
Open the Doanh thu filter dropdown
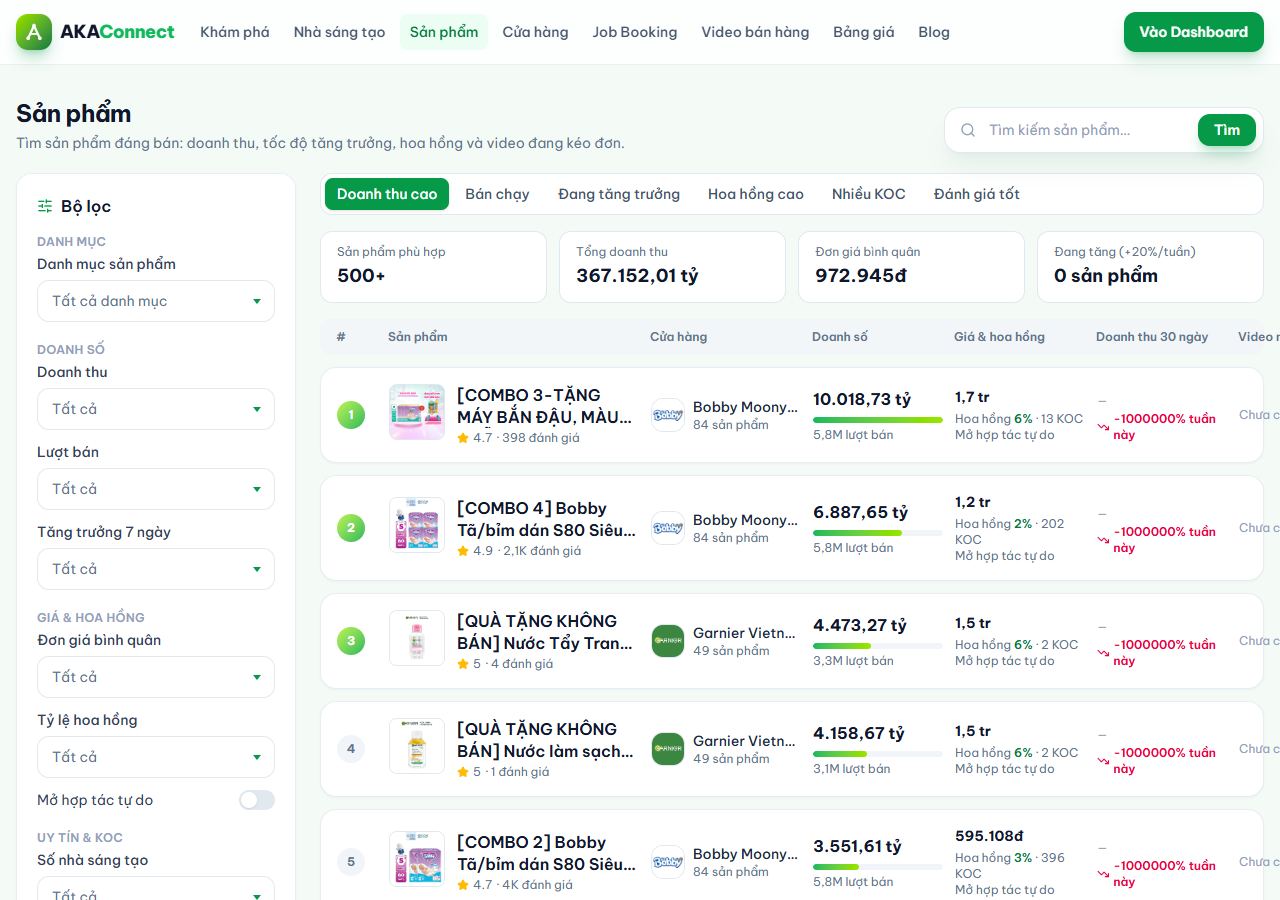[156, 409]
